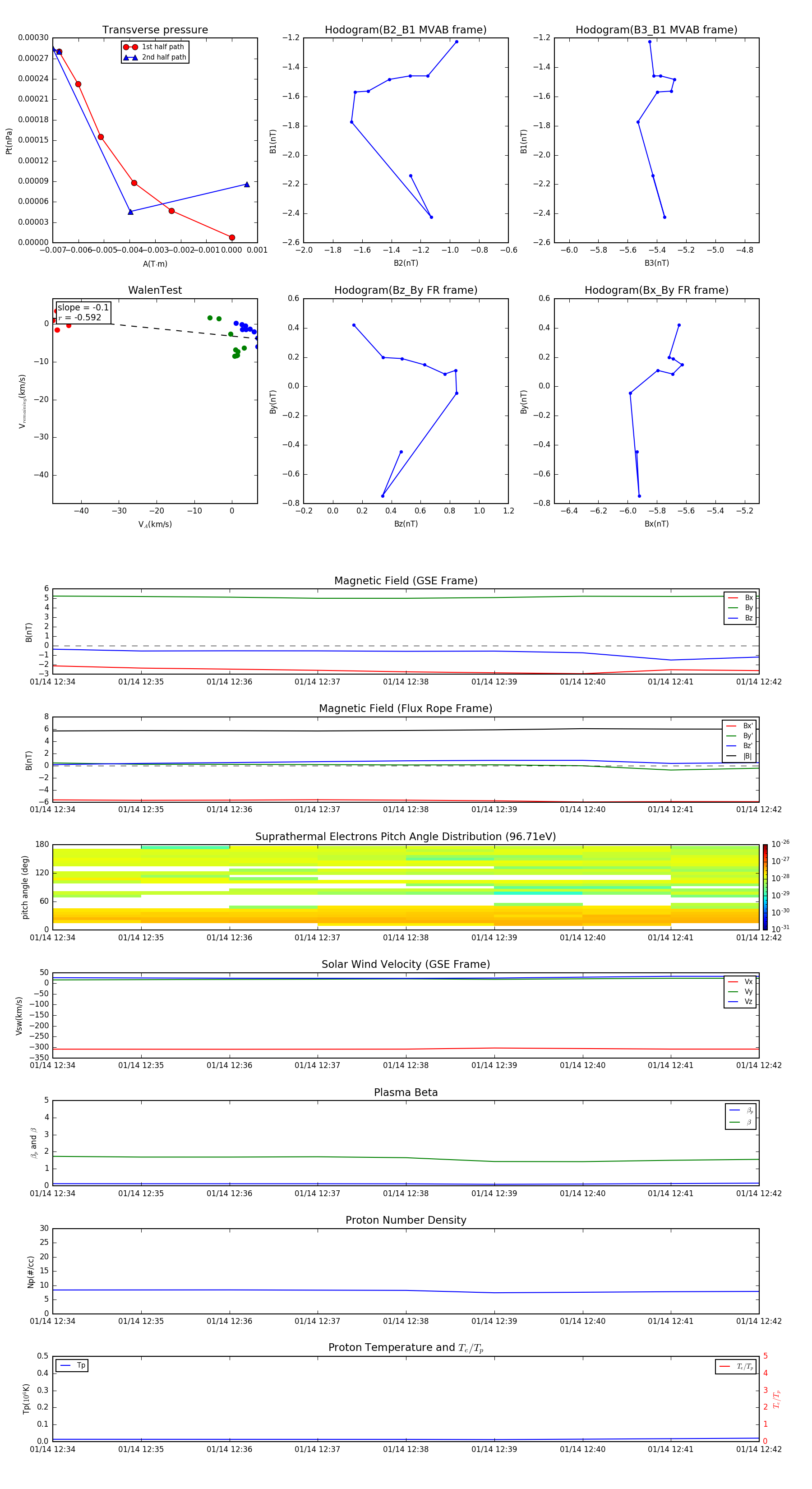
Task: Click the 'Proton Number Density' title
Action: tap(406, 1220)
